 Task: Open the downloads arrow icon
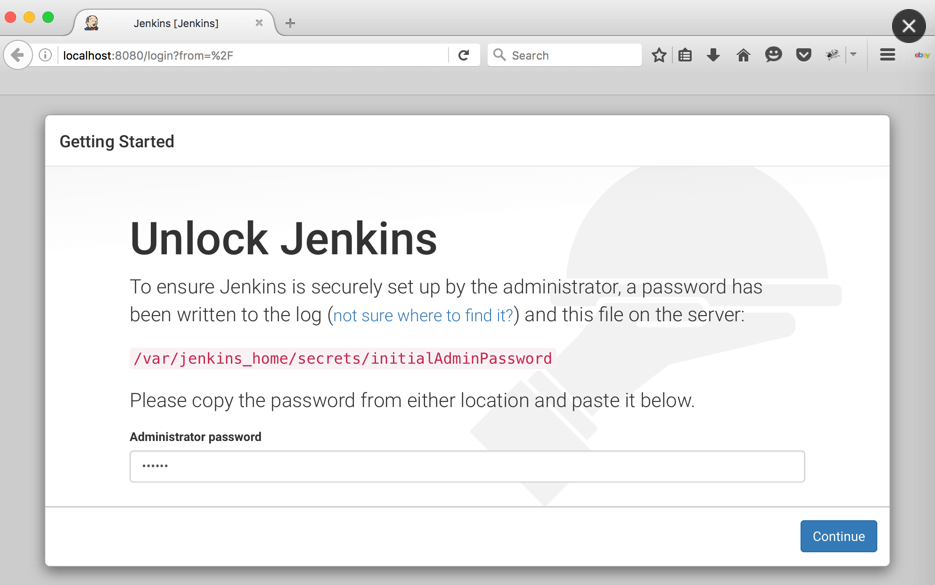713,55
